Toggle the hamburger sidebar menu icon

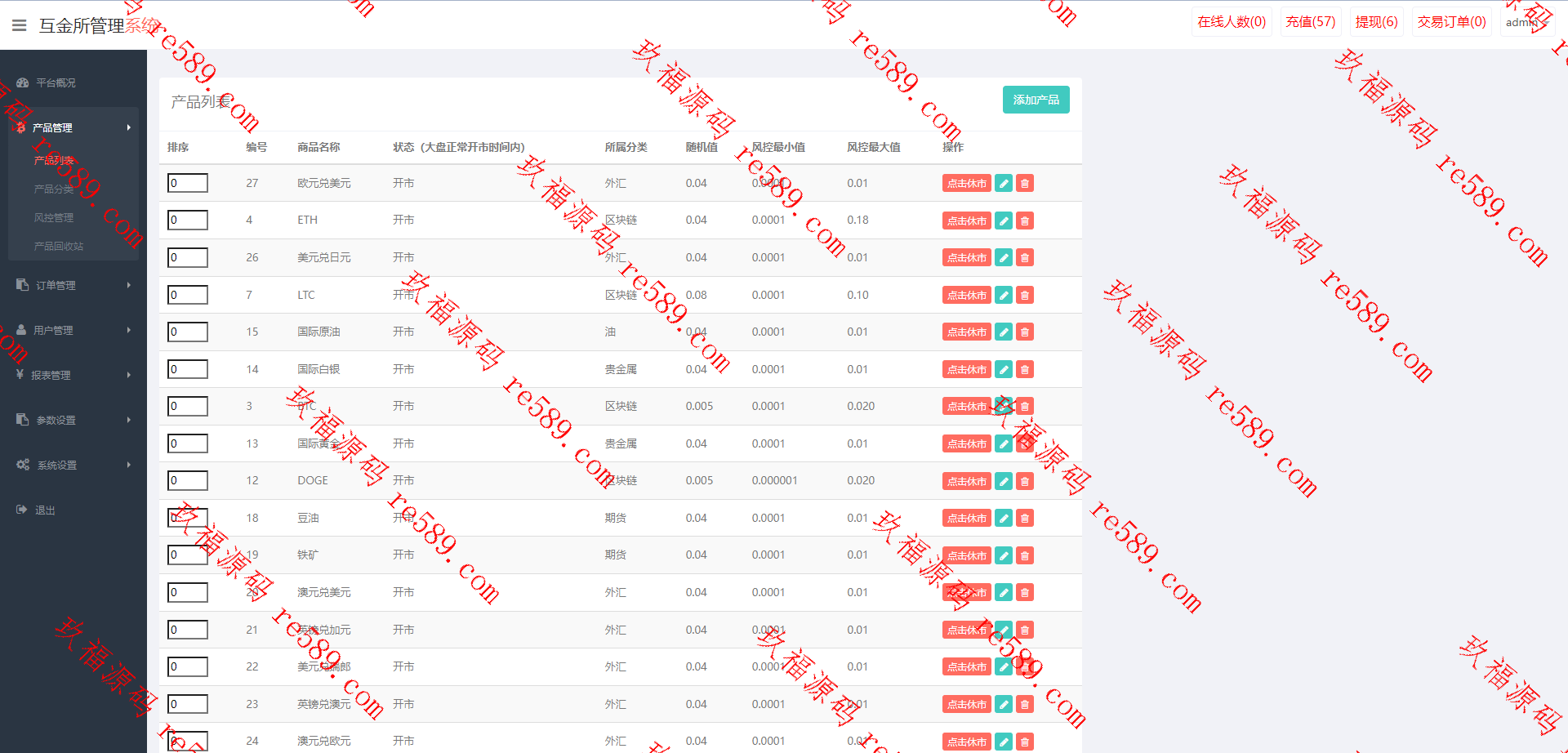20,25
